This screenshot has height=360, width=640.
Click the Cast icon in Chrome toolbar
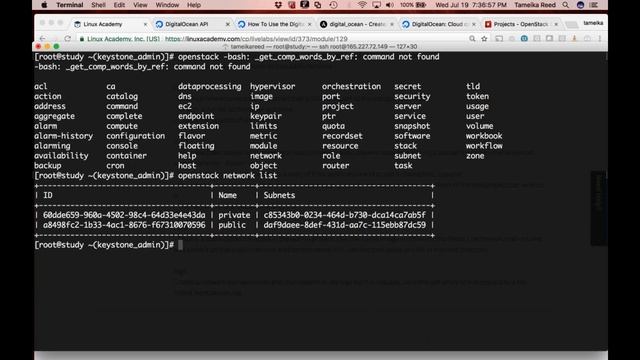coord(499,39)
